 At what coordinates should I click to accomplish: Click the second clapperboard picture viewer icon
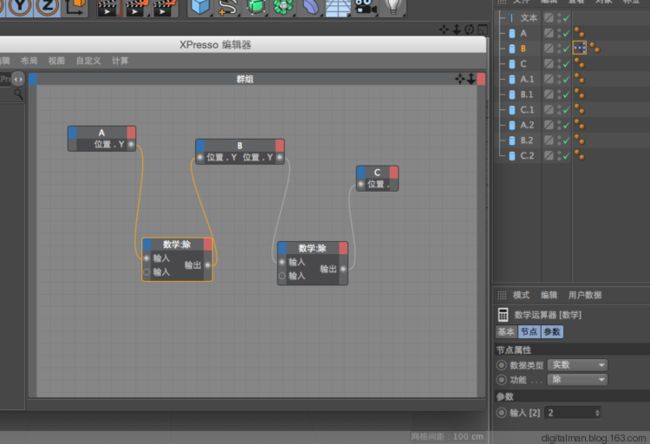tap(135, 7)
